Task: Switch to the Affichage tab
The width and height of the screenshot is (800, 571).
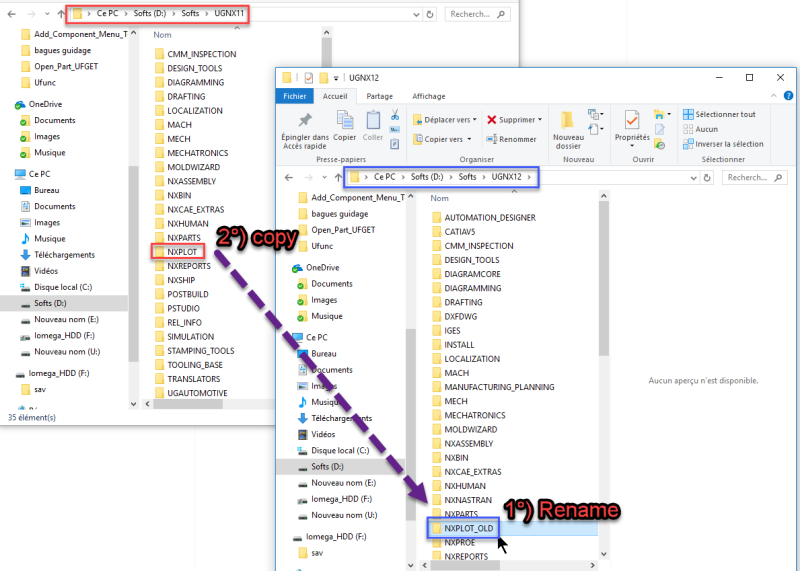Action: [429, 96]
